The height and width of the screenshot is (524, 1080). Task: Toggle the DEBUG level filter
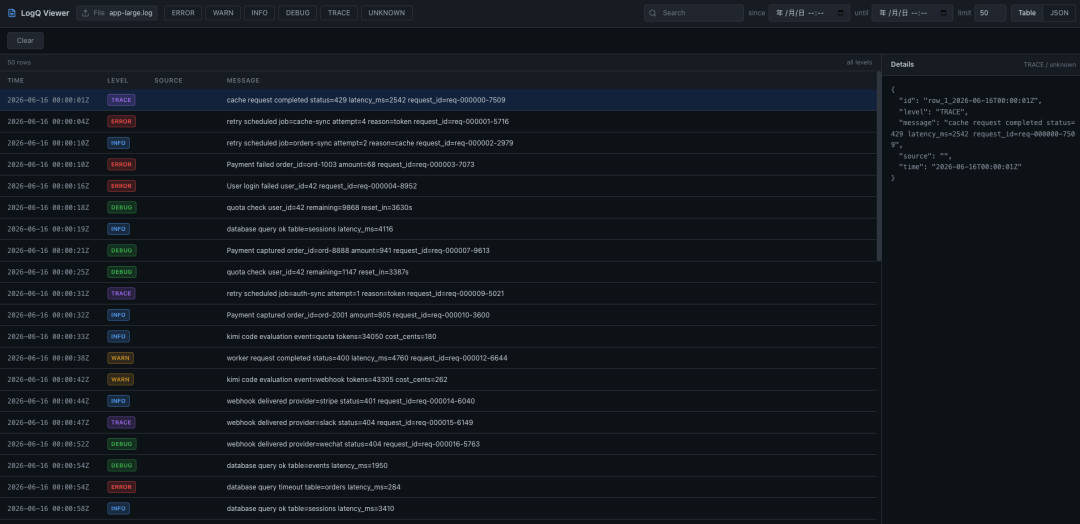[298, 13]
